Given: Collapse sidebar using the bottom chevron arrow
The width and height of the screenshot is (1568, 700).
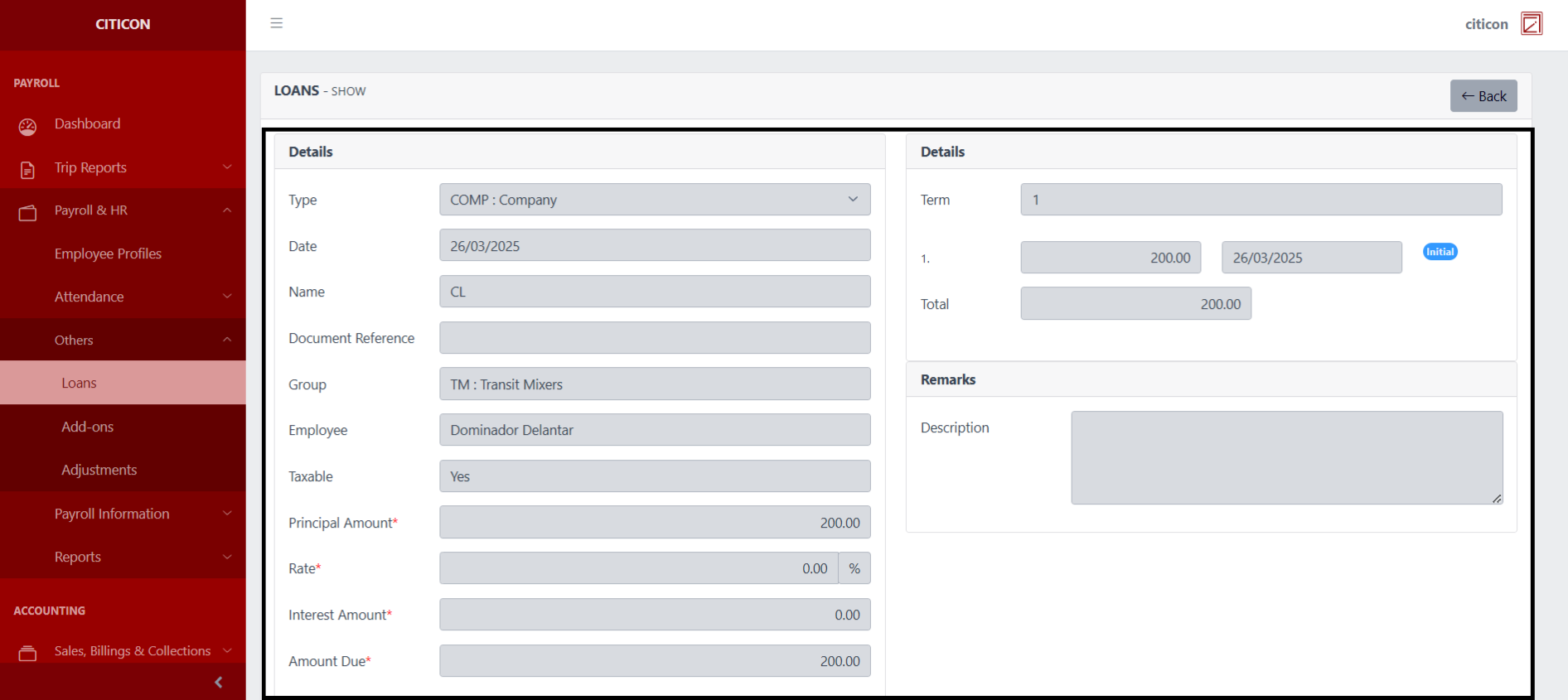Looking at the screenshot, I should coord(219,683).
